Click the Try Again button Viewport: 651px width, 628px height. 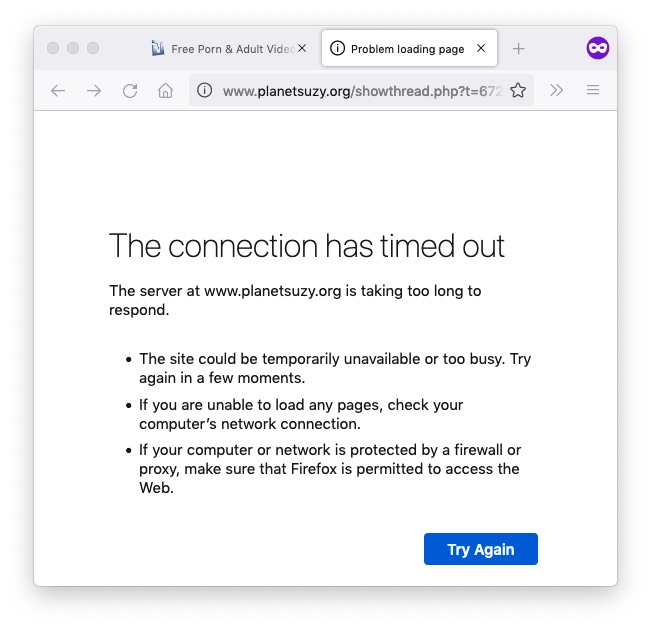tap(481, 549)
